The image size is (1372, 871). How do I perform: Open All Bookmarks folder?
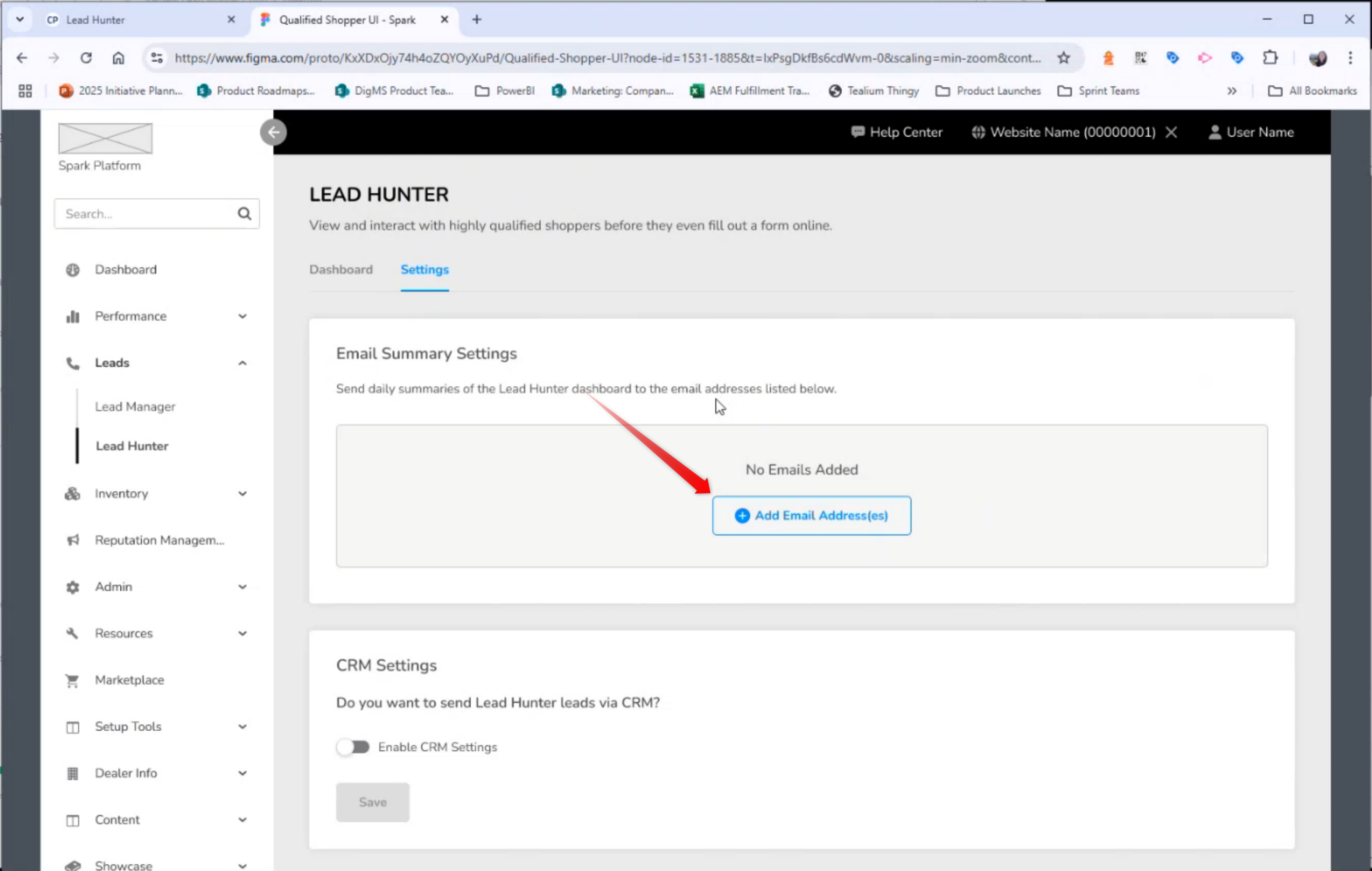pos(1312,90)
